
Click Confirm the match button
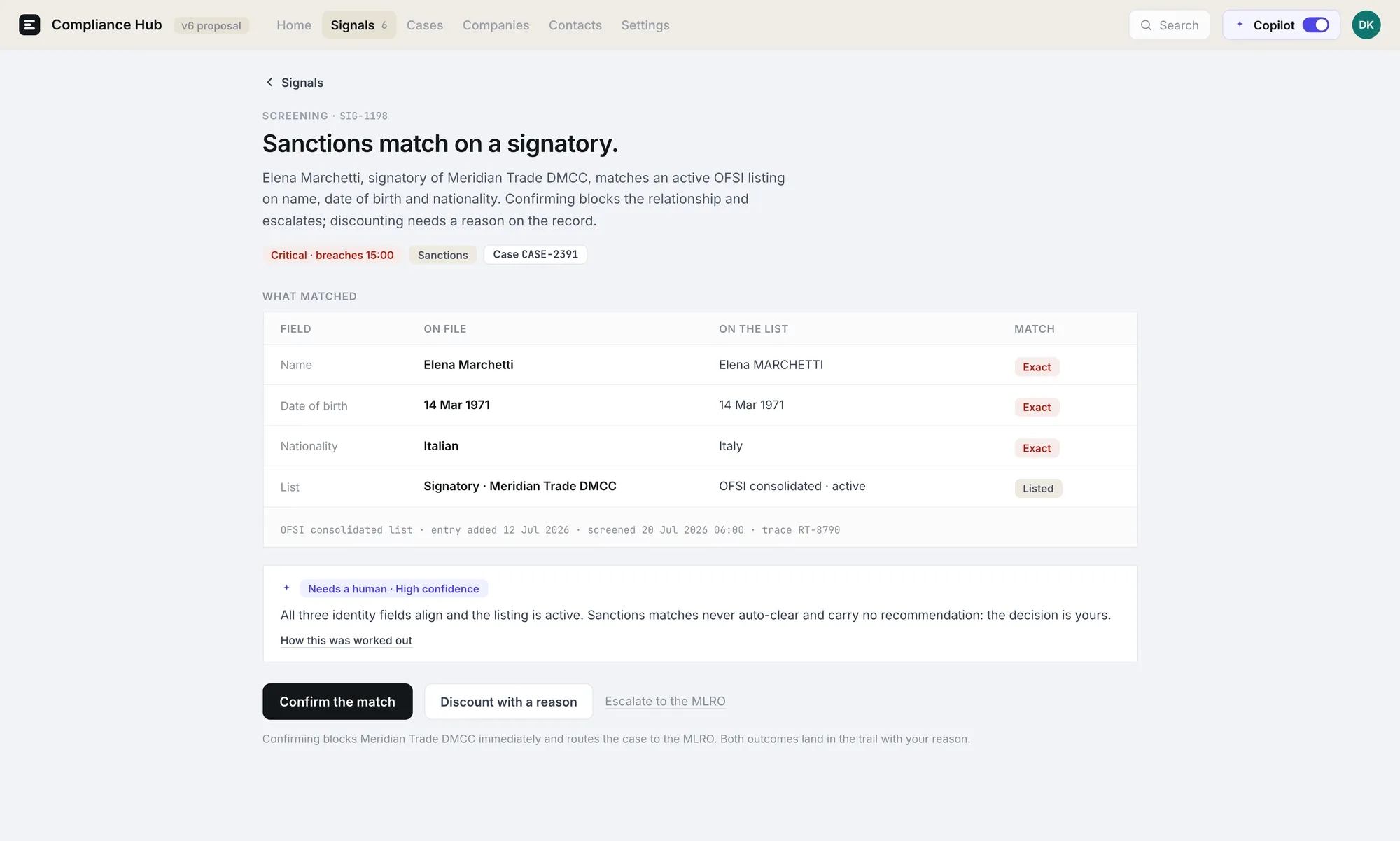pos(337,702)
